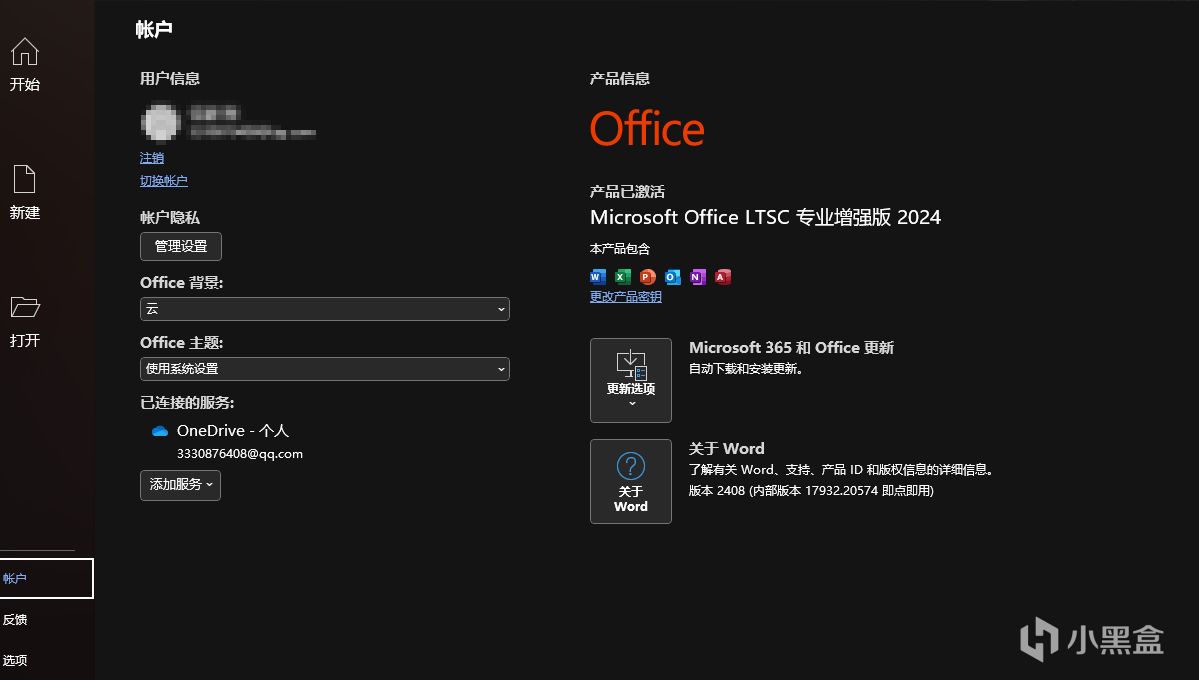Image resolution: width=1199 pixels, height=680 pixels.
Task: Click the Word product icon
Action: pos(598,277)
